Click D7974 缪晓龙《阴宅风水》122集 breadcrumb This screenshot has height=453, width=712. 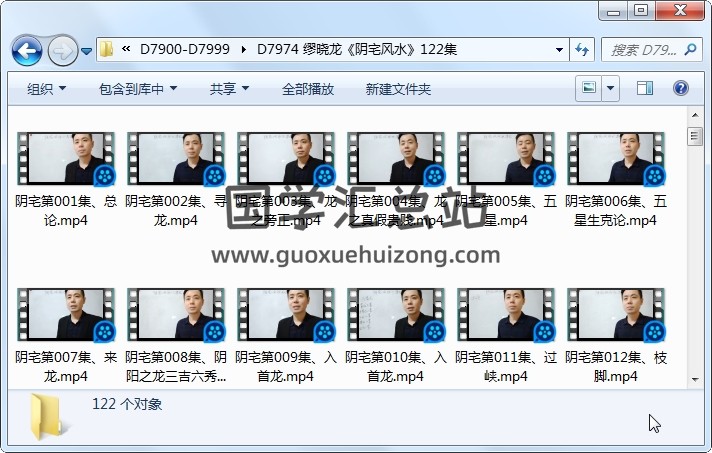pos(357,49)
